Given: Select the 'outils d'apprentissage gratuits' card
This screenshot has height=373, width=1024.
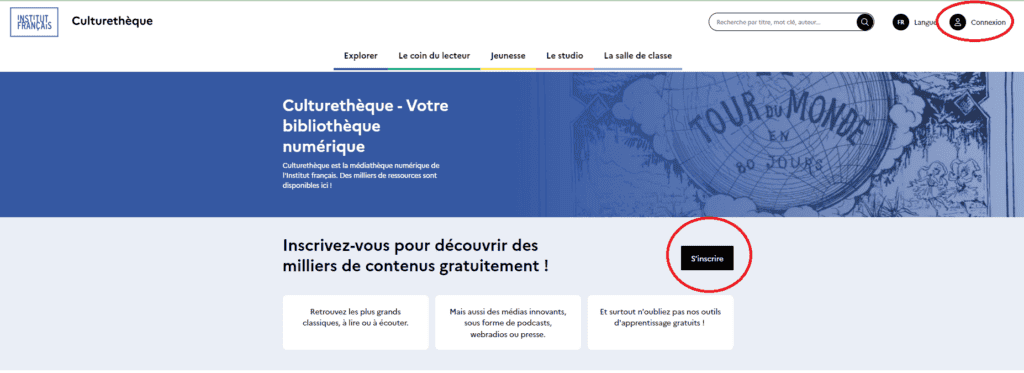Looking at the screenshot, I should pyautogui.click(x=660, y=322).
